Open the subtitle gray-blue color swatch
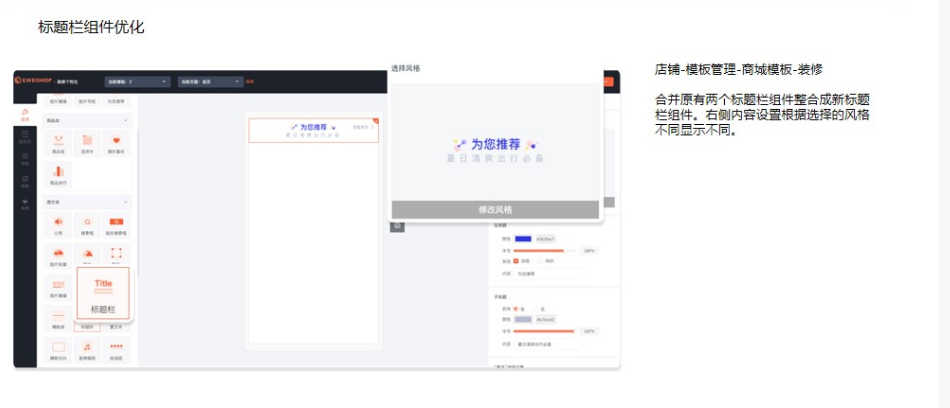Viewport: 950px width, 408px height. click(x=523, y=319)
